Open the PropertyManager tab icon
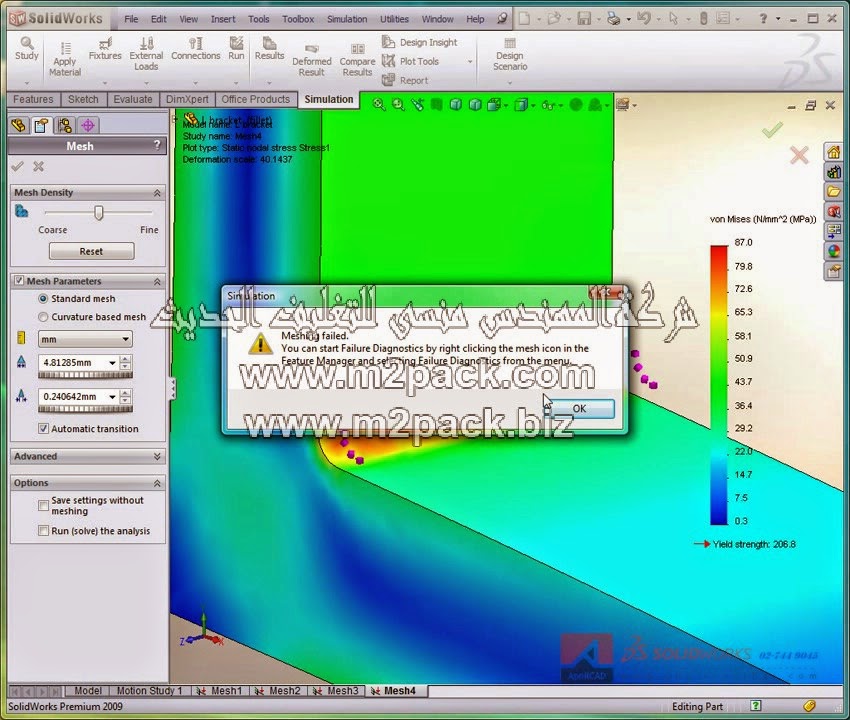Viewport: 850px width, 720px height. pos(41,126)
